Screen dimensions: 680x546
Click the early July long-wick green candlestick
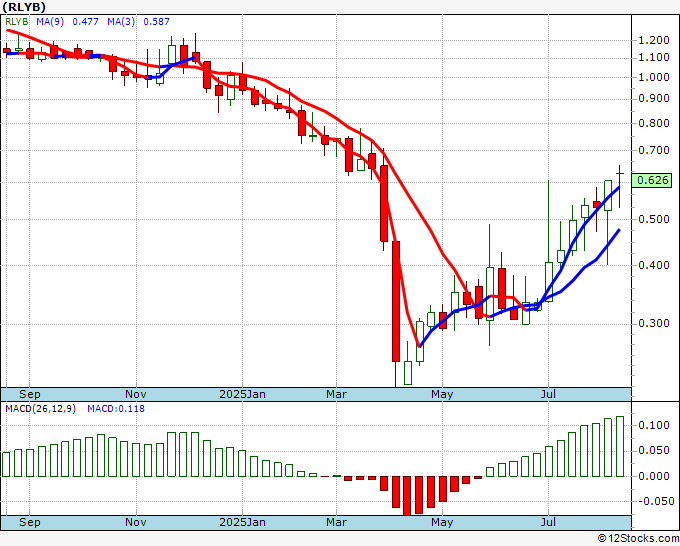[549, 241]
